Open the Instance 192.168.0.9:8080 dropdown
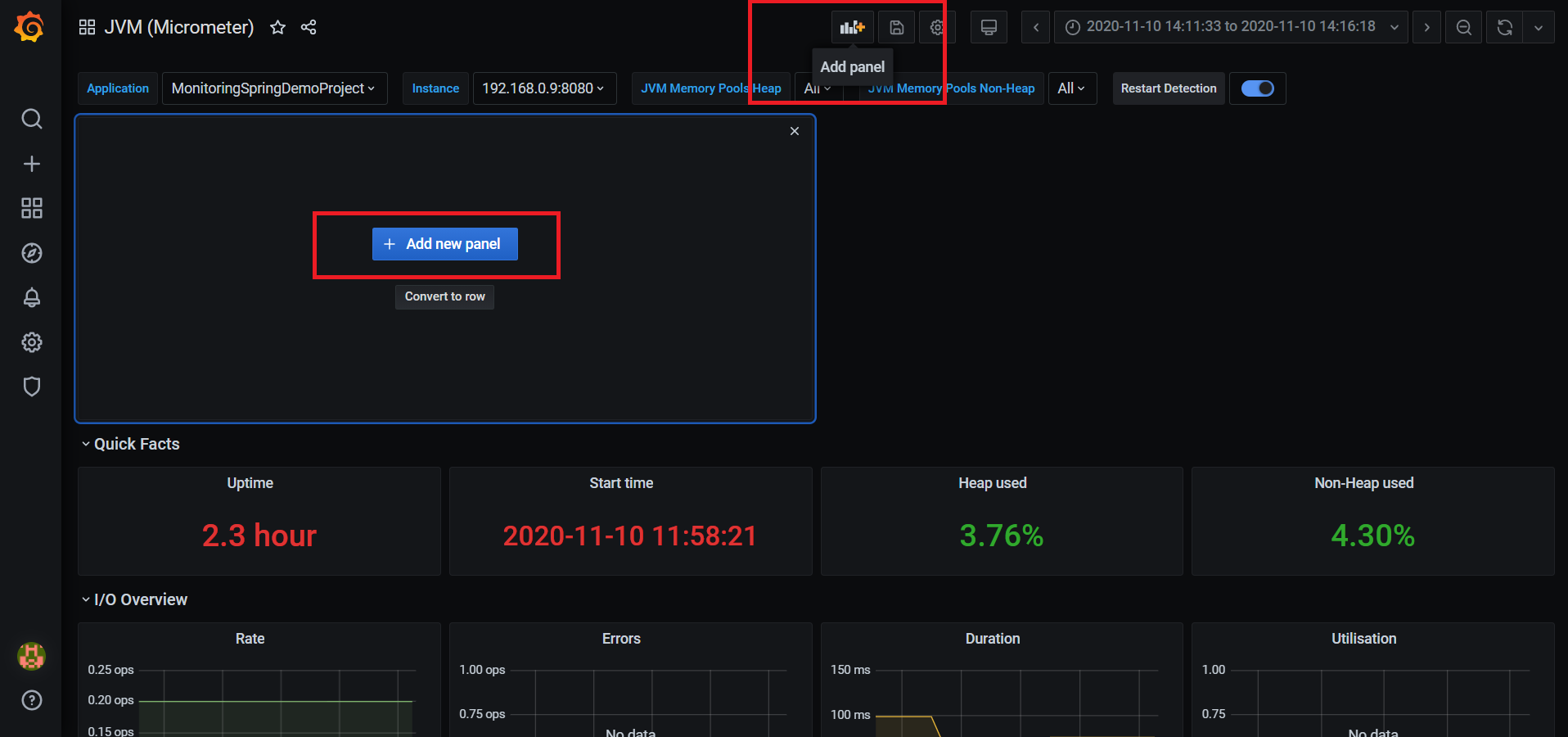The height and width of the screenshot is (737, 1568). pos(544,88)
